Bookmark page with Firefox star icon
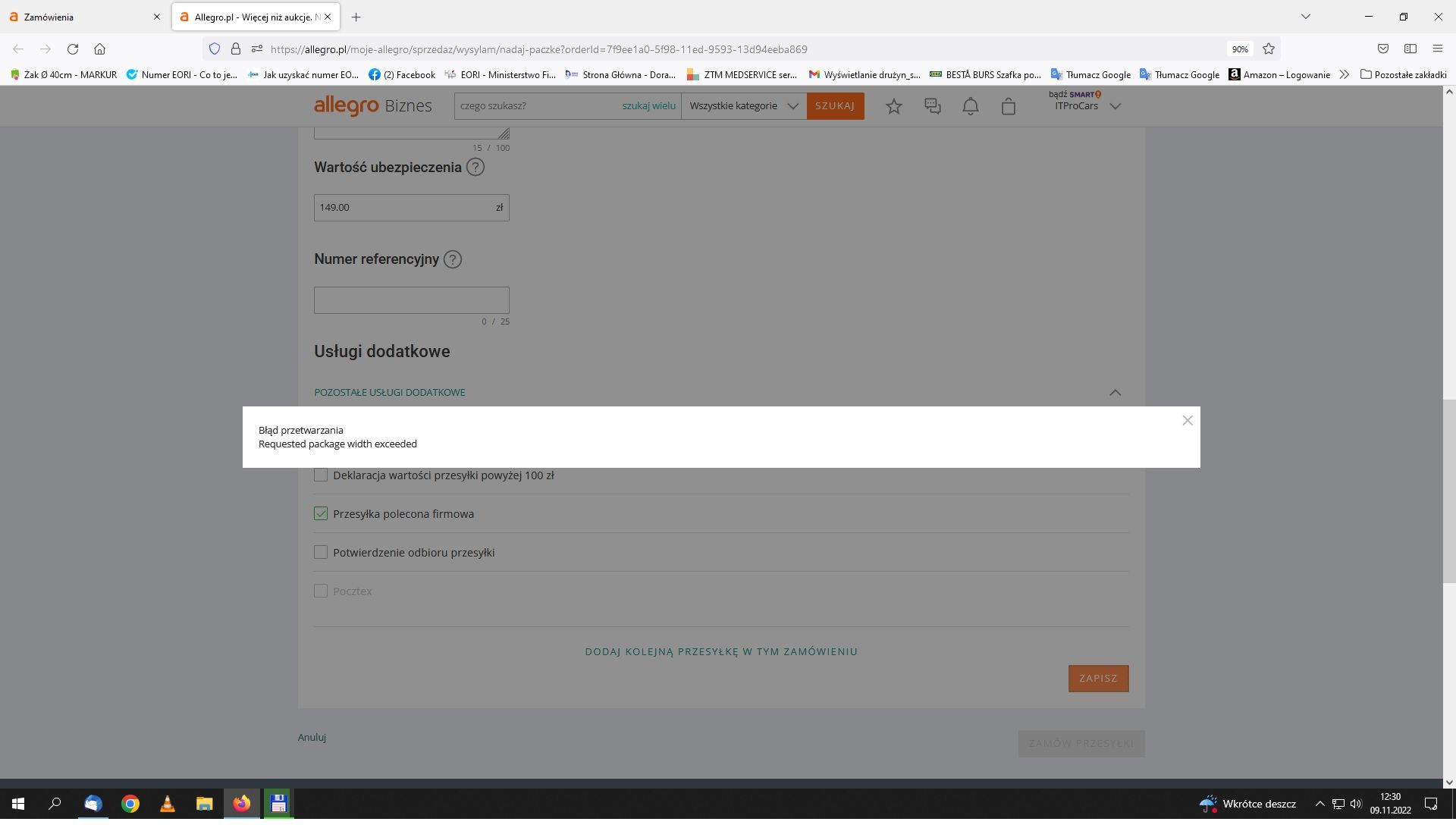Viewport: 1456px width, 828px height. 1269,49
